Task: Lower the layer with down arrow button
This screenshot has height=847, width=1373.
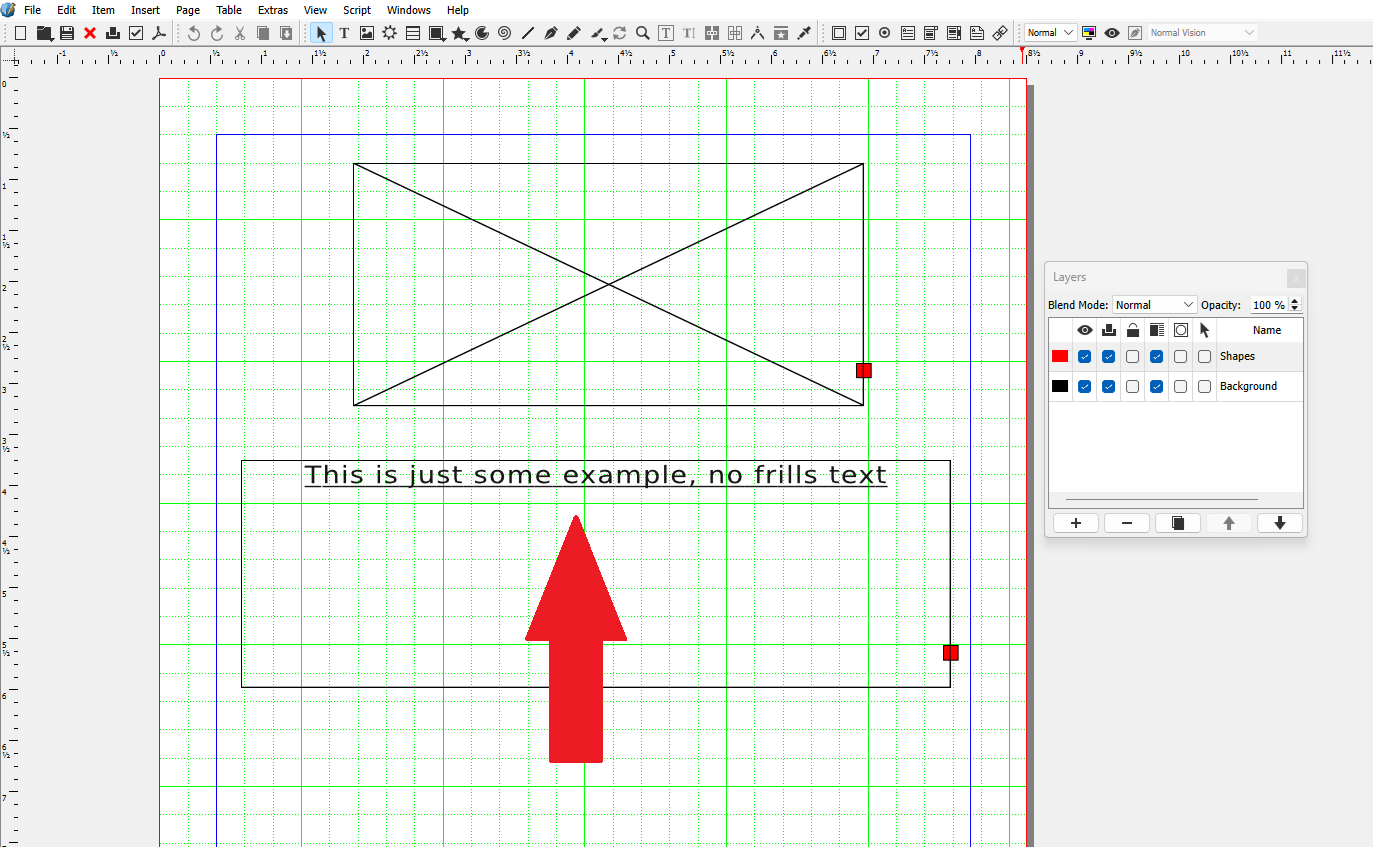Action: click(x=1280, y=523)
